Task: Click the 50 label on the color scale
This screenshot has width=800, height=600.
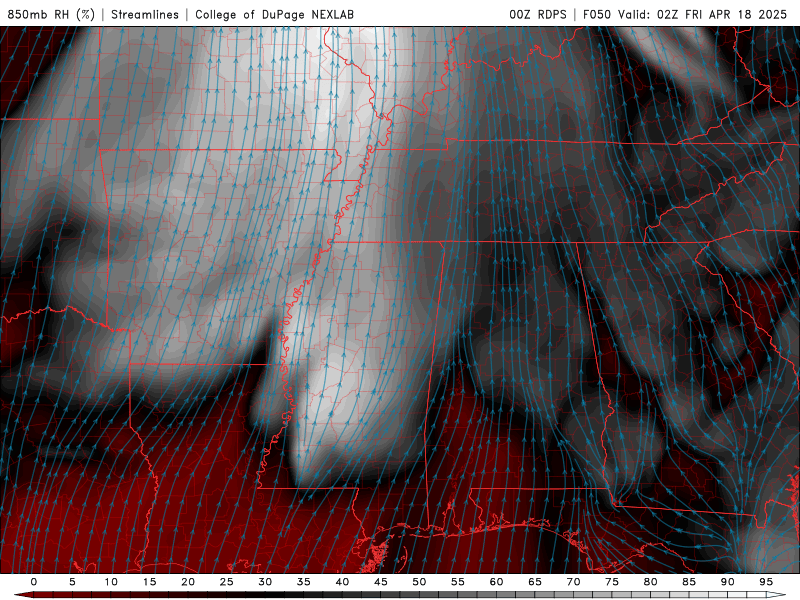Action: [419, 582]
